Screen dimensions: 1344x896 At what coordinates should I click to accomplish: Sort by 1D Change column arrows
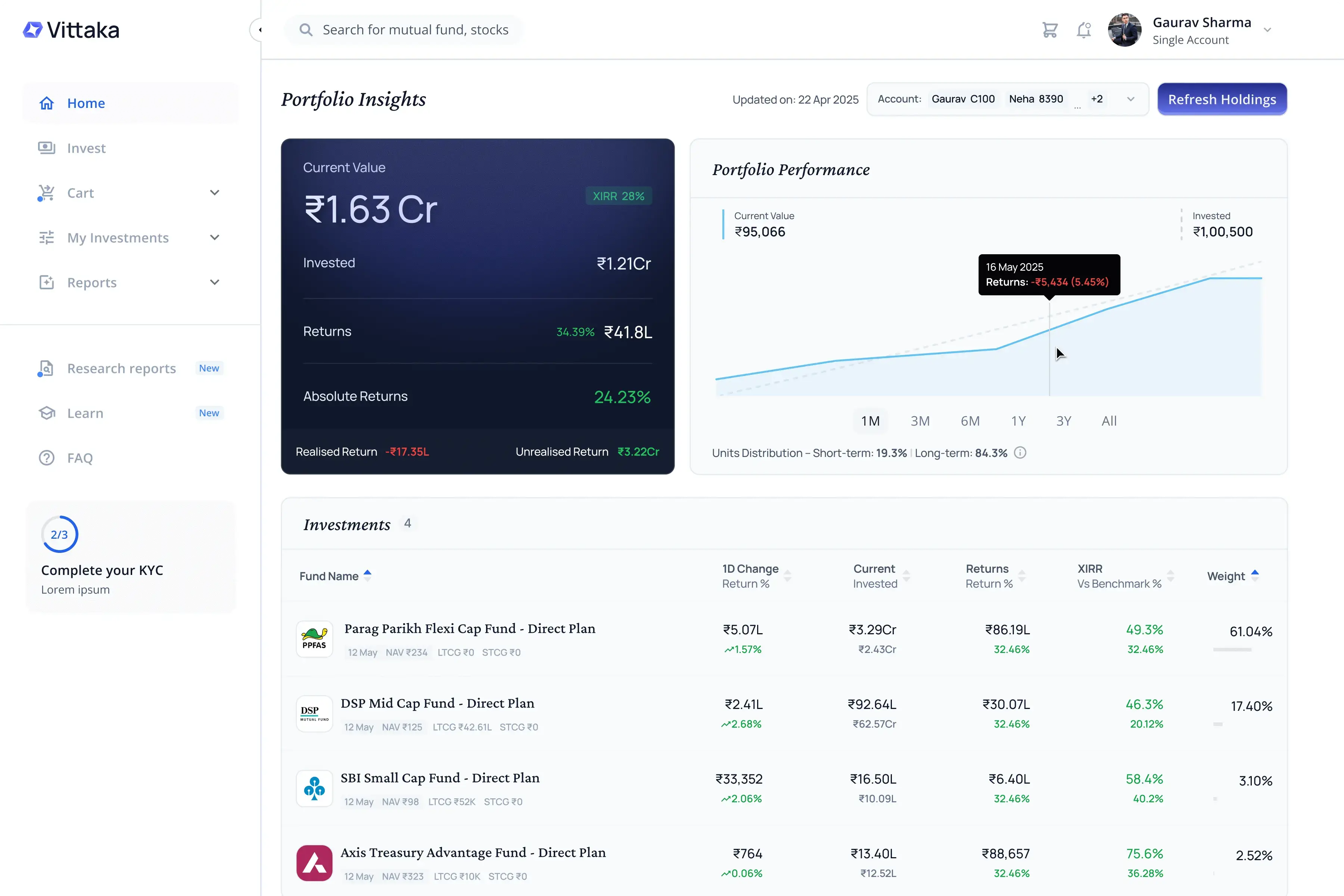pos(787,576)
